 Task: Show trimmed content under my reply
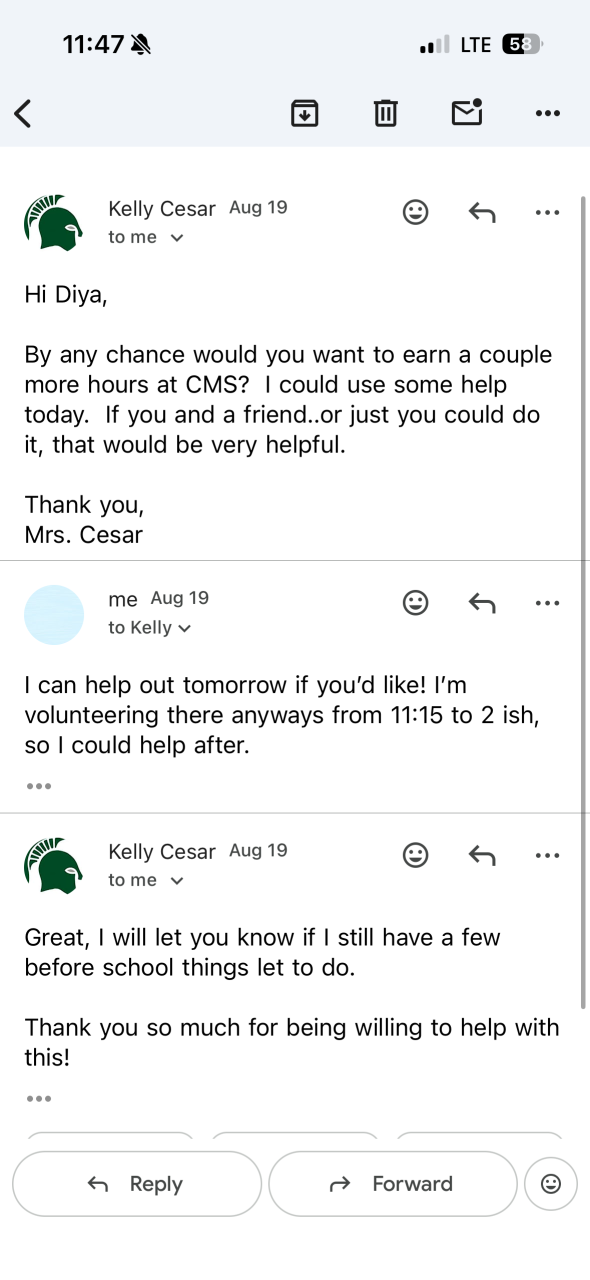coord(38,786)
